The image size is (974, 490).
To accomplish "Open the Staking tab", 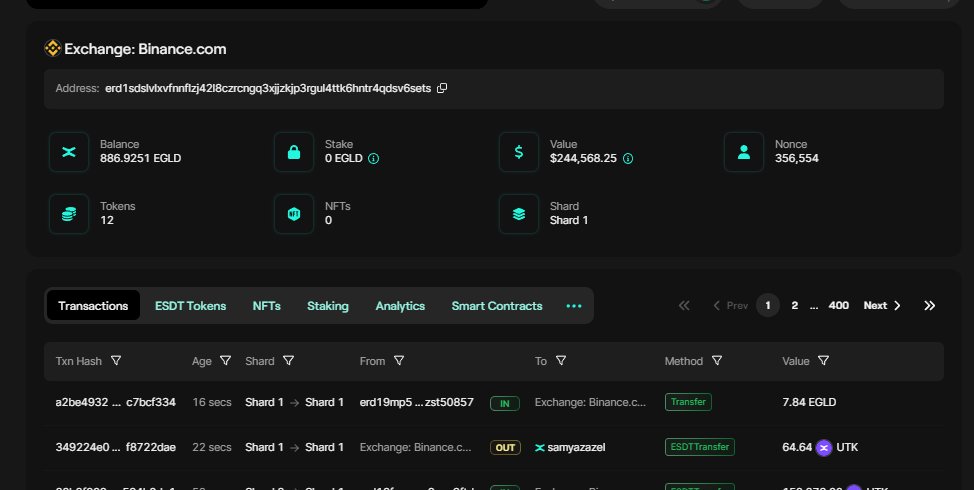I will point(328,306).
